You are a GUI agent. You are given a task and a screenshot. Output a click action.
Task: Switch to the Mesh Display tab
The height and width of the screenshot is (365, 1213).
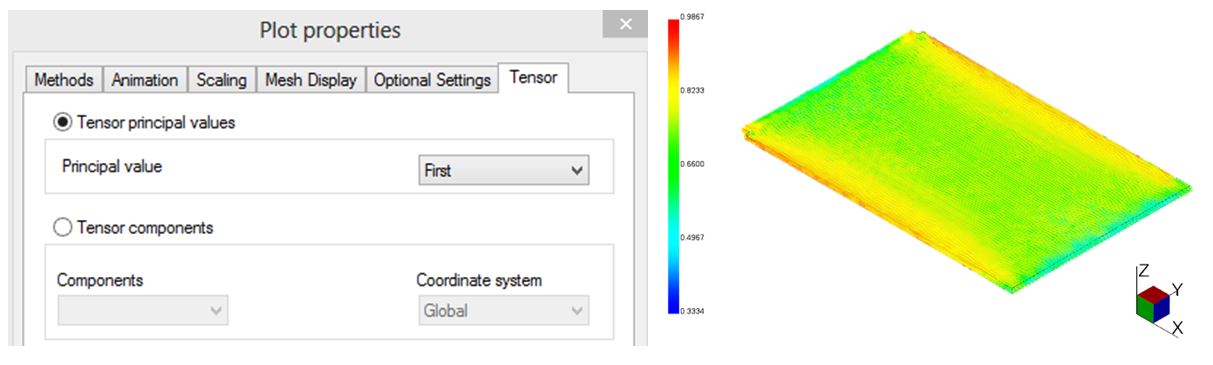click(x=311, y=80)
